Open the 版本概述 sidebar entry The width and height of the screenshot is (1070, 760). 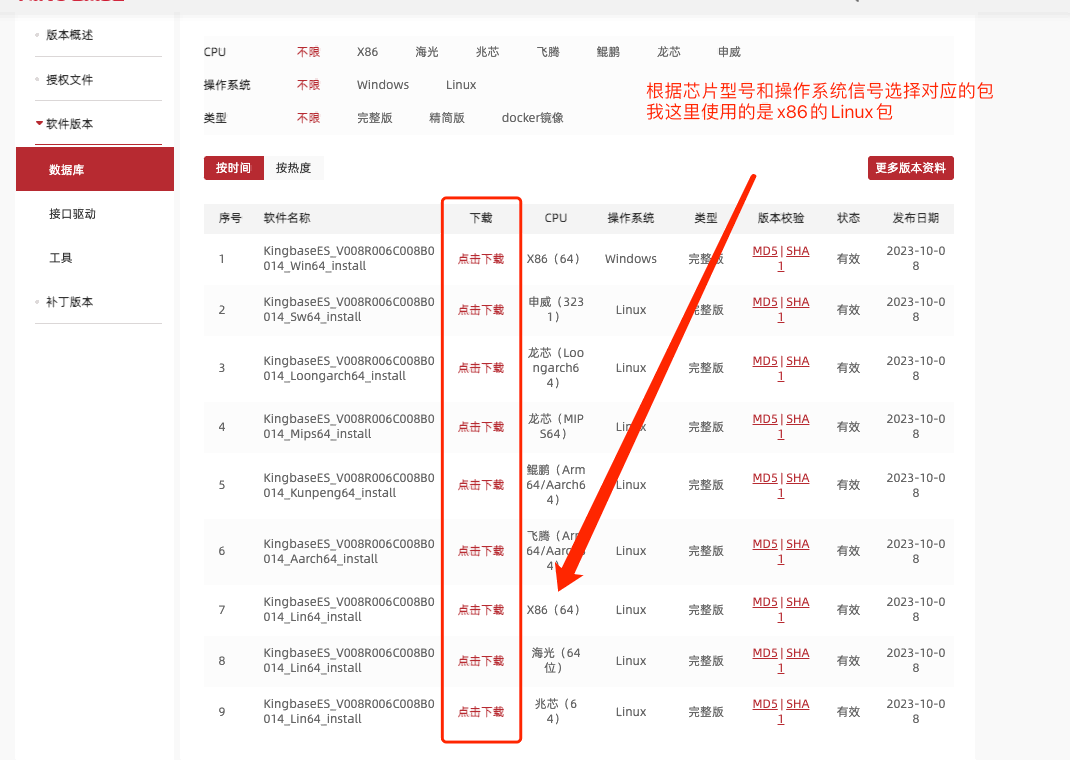(x=69, y=35)
